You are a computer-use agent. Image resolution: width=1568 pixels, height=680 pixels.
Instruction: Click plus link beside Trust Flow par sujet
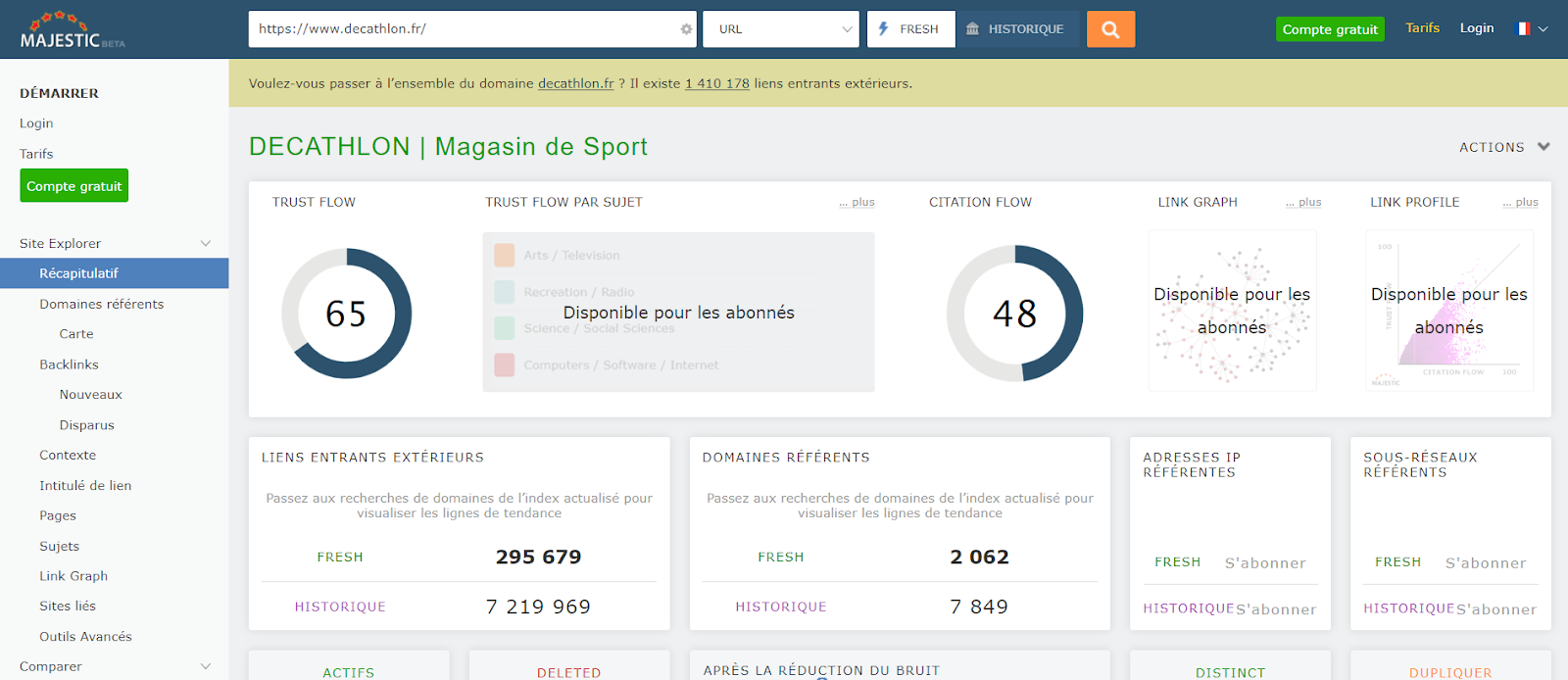pyautogui.click(x=857, y=203)
